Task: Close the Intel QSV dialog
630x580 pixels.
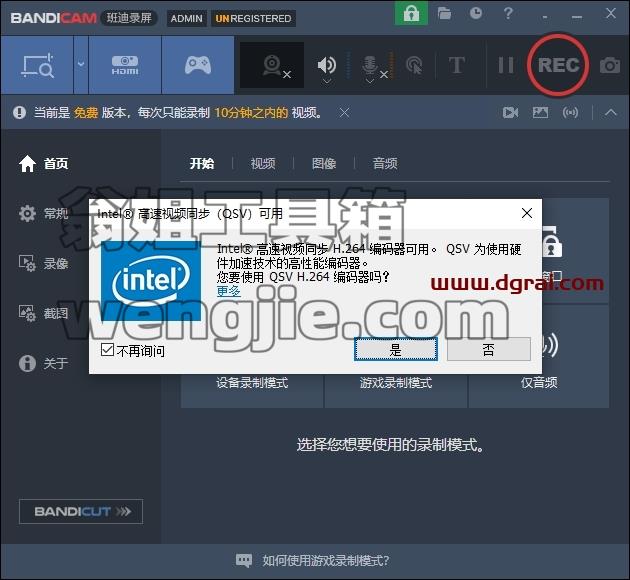Action: 527,213
